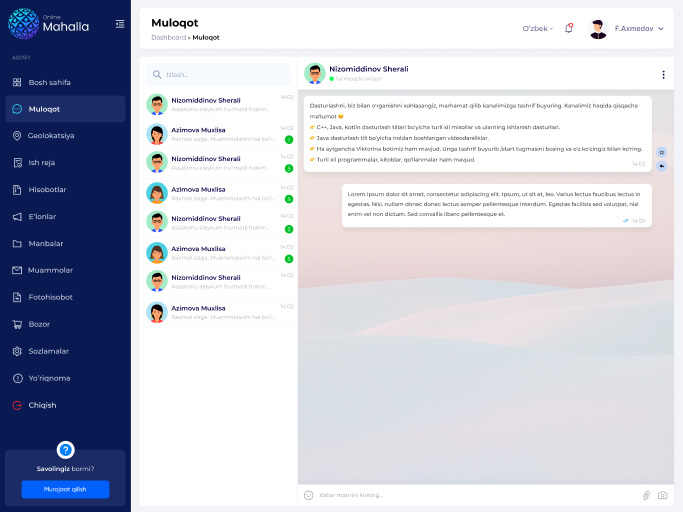Click the search magnifier icon
This screenshot has height=512, width=683.
point(157,75)
